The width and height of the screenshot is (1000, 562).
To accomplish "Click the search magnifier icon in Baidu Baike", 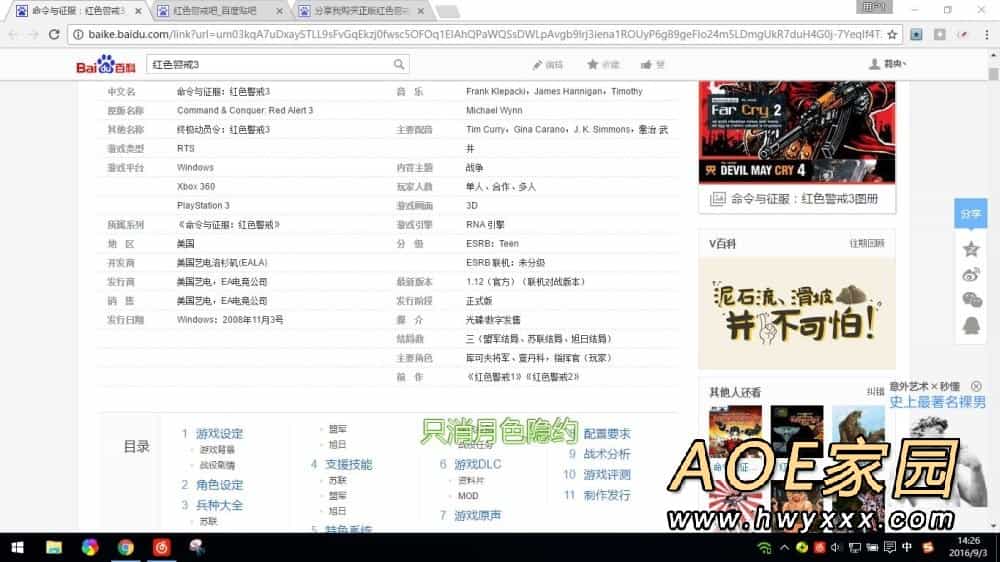I will point(399,65).
